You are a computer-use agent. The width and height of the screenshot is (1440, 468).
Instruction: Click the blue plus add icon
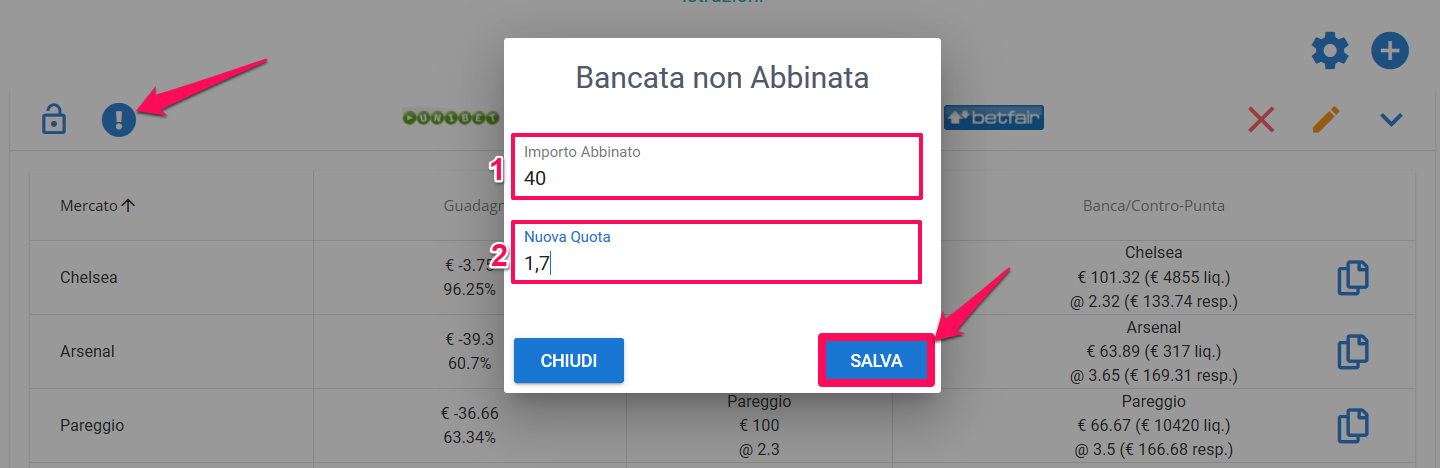pyautogui.click(x=1390, y=50)
